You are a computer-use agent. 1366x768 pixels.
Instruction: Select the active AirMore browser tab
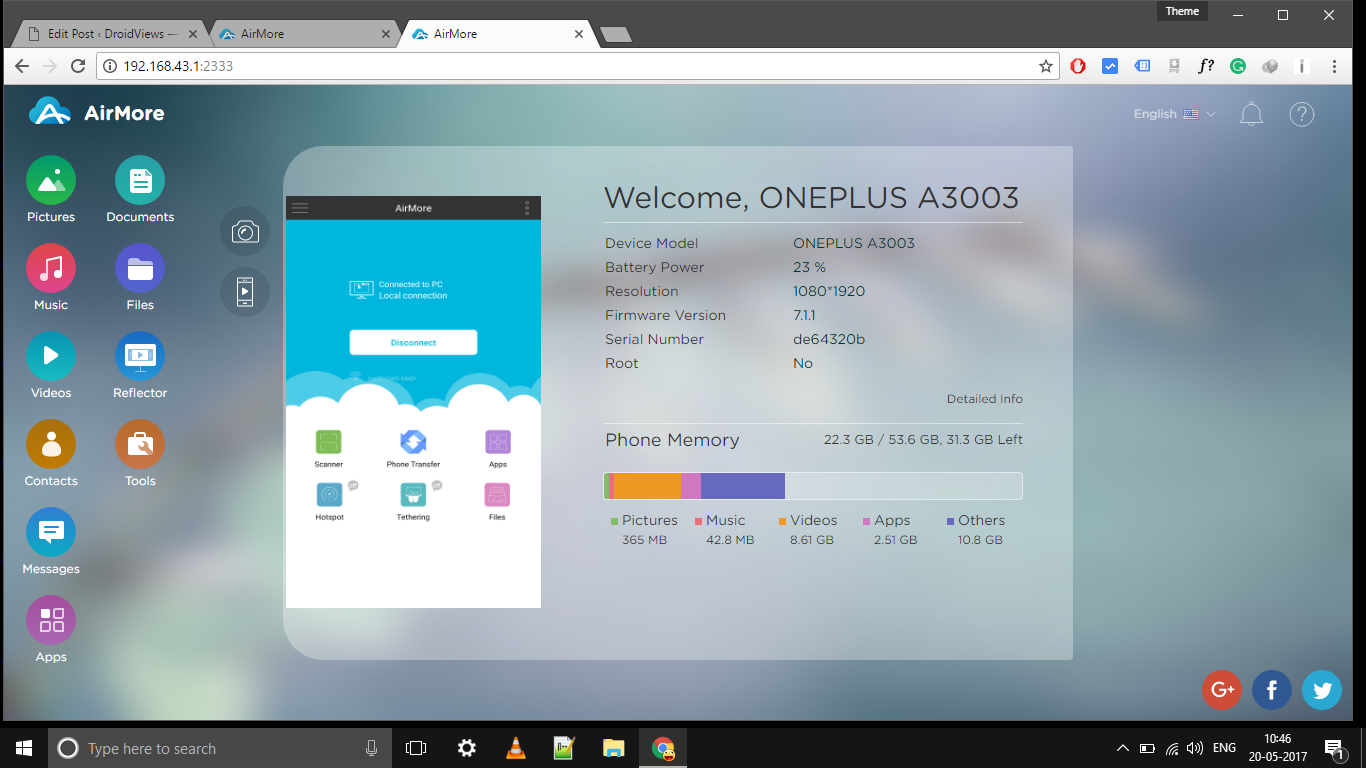point(498,33)
